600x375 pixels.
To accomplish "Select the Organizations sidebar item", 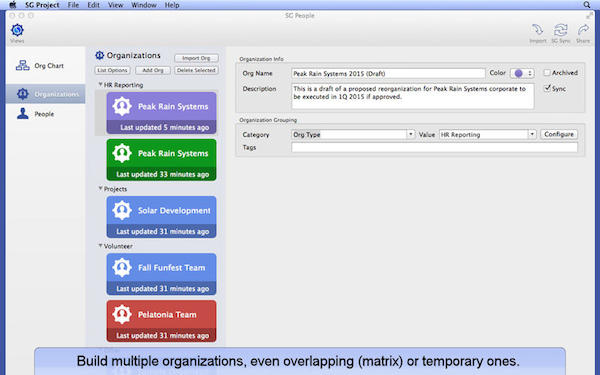I will [x=45, y=94].
